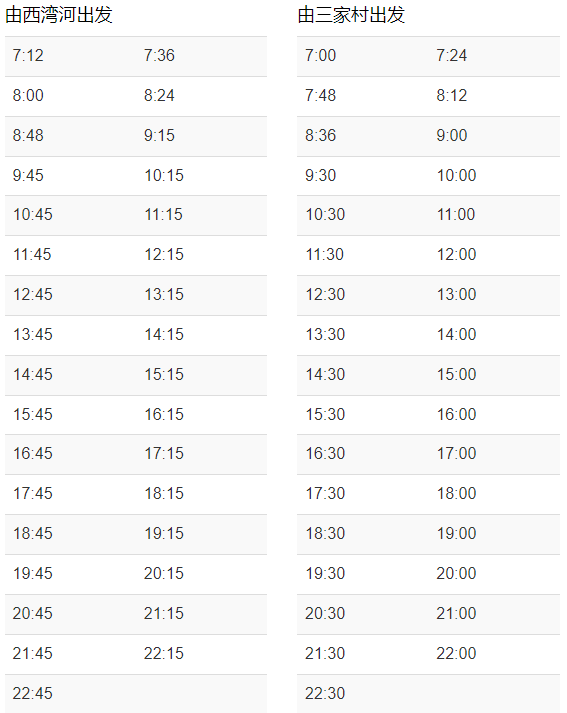Image resolution: width=567 pixels, height=713 pixels.
Task: Select the 7:36 departure time
Action: 159,55
